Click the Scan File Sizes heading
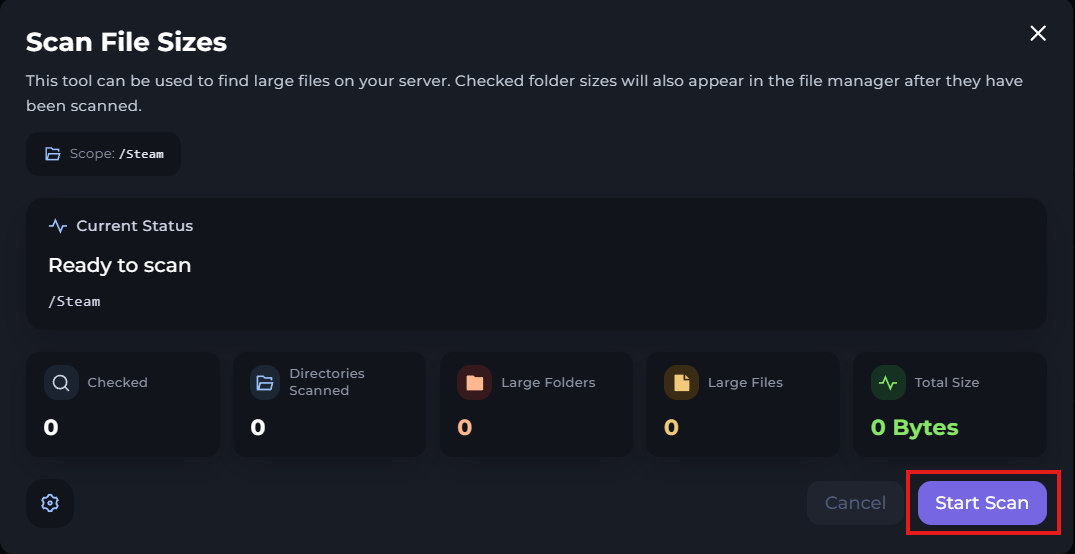The height and width of the screenshot is (554, 1075). click(126, 42)
